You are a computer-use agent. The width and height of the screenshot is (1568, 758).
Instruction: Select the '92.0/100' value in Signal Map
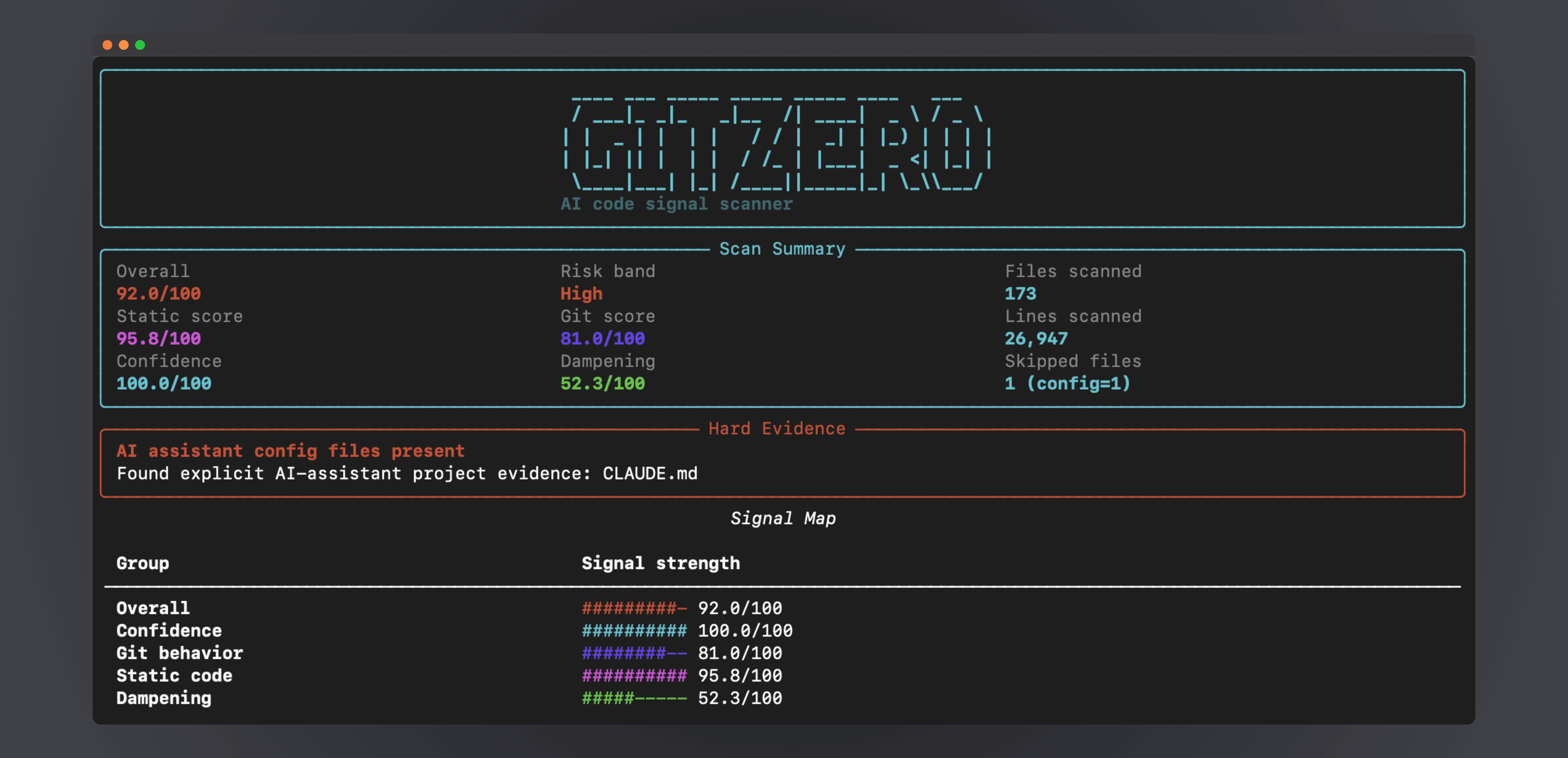pyautogui.click(x=740, y=608)
